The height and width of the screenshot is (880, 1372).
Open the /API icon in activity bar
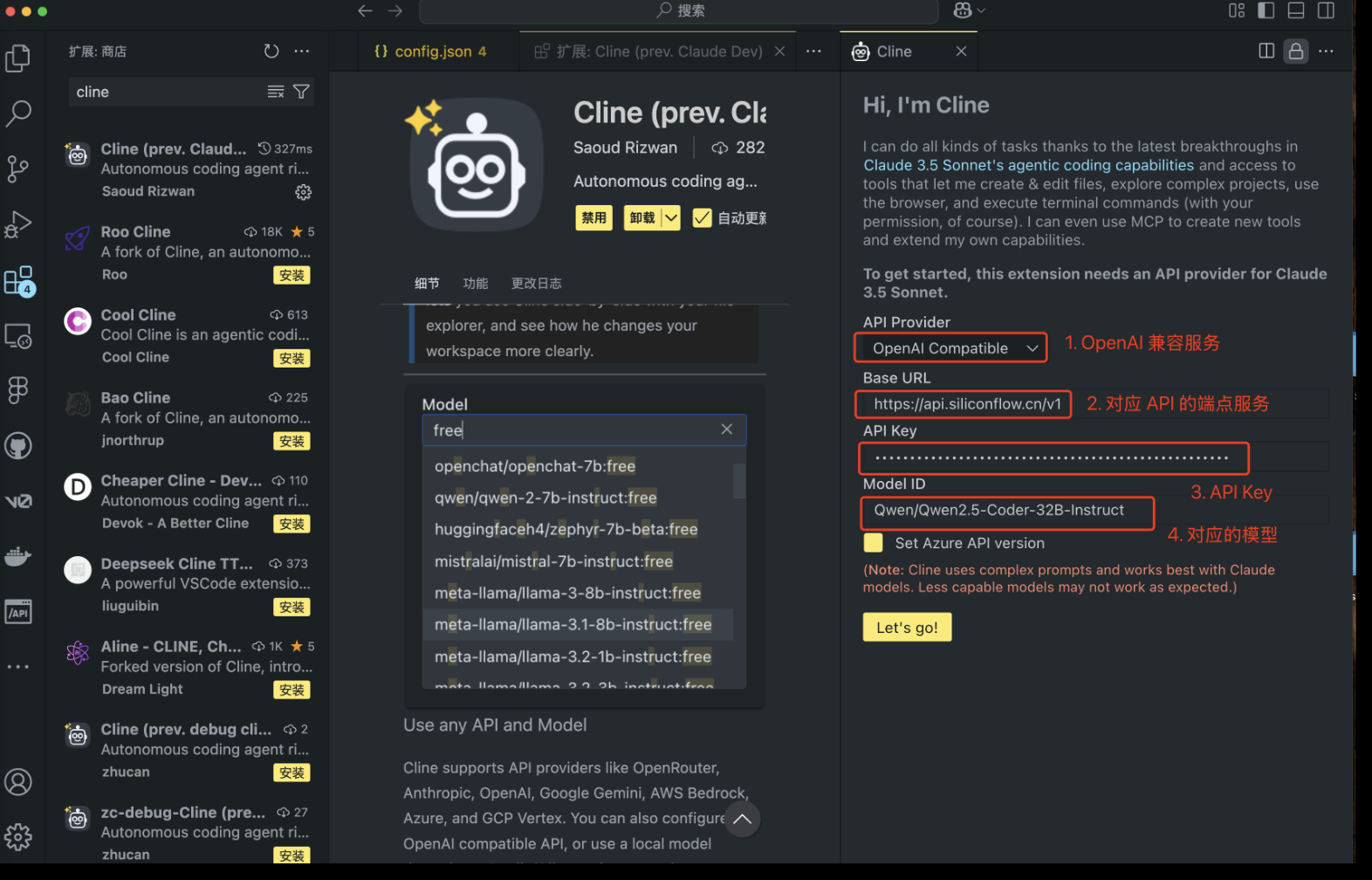coord(18,612)
